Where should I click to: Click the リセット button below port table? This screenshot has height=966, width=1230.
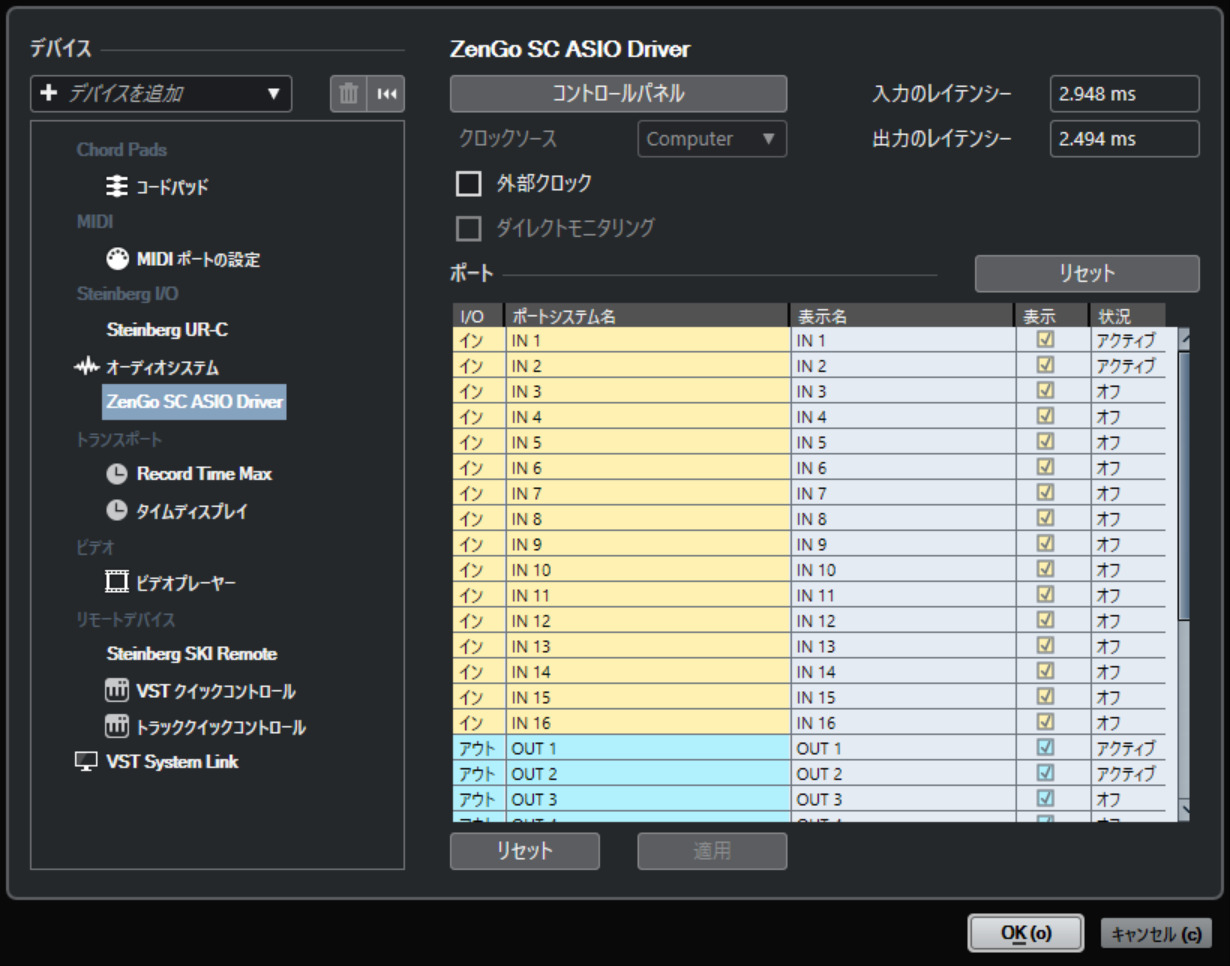(x=525, y=851)
